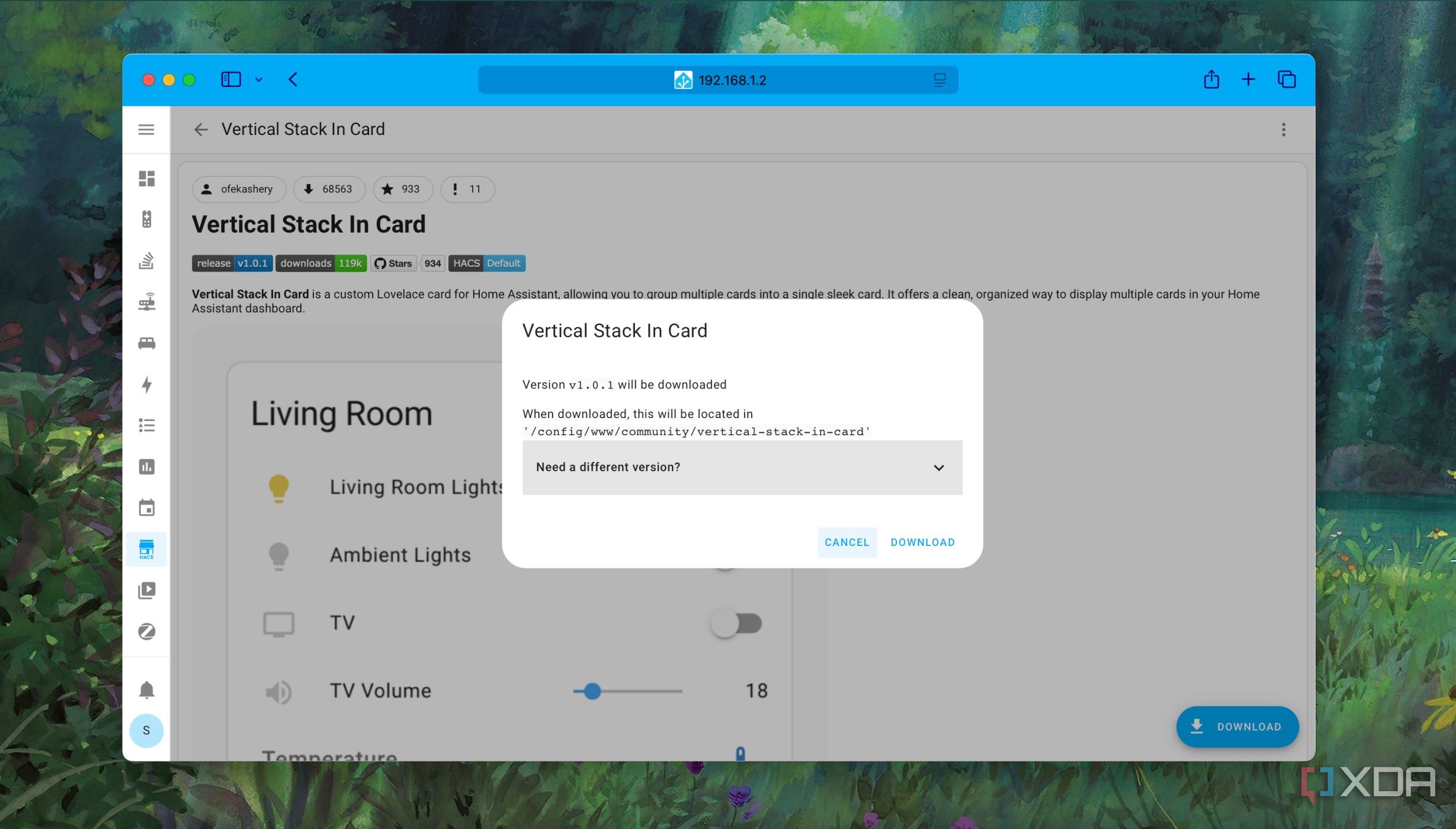Click the 192.168.1.2 address bar
This screenshot has height=829, width=1456.
point(718,79)
